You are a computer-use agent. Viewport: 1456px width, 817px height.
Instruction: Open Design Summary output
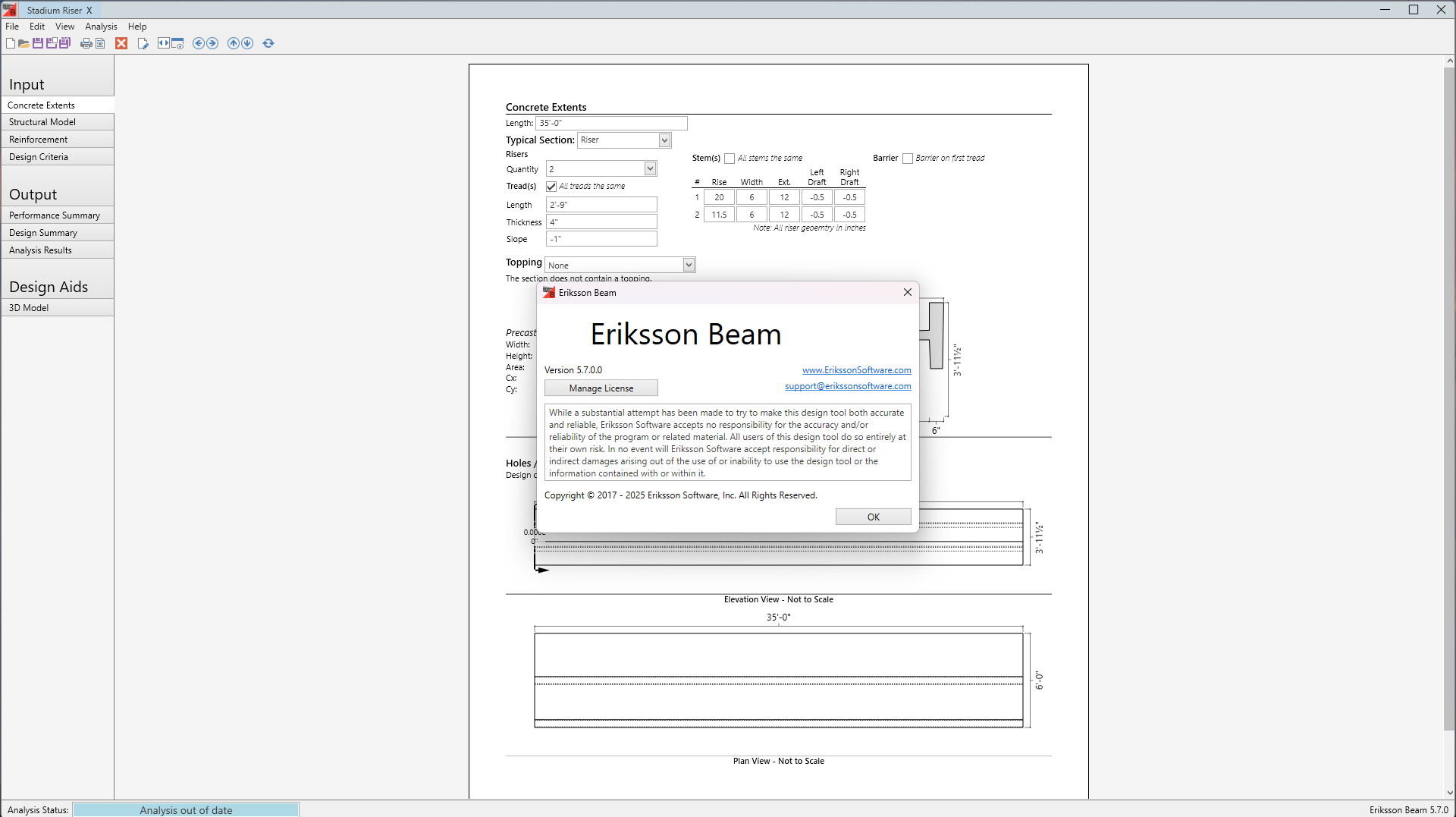pyautogui.click(x=58, y=233)
